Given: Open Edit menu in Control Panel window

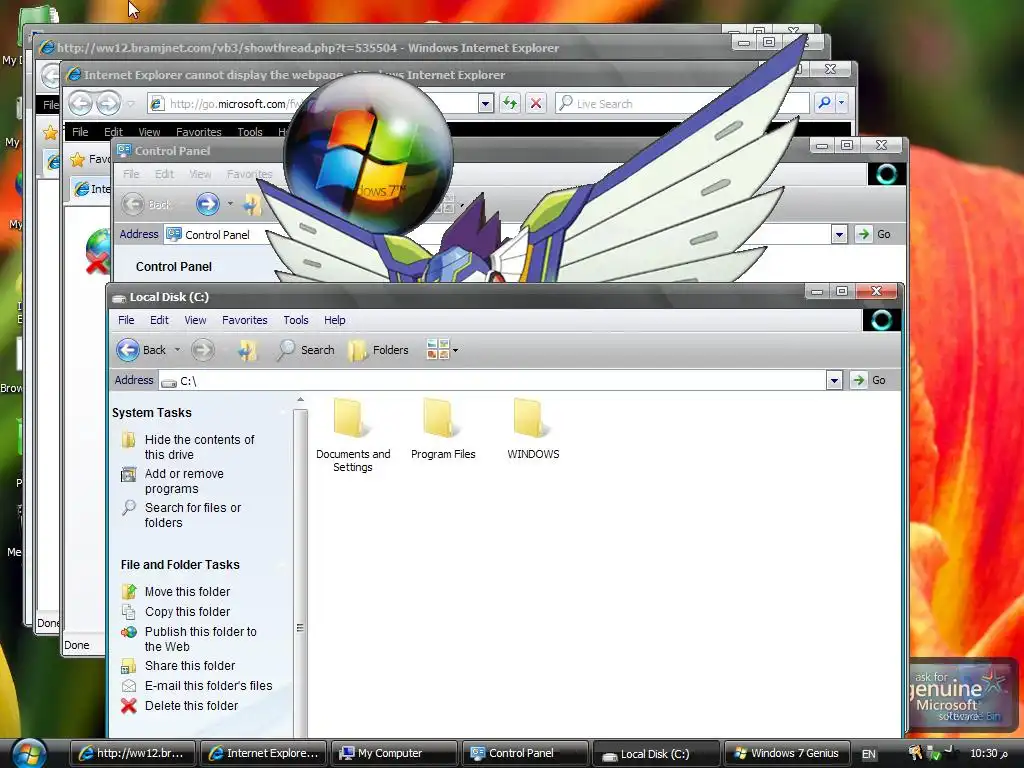Looking at the screenshot, I should tap(165, 174).
